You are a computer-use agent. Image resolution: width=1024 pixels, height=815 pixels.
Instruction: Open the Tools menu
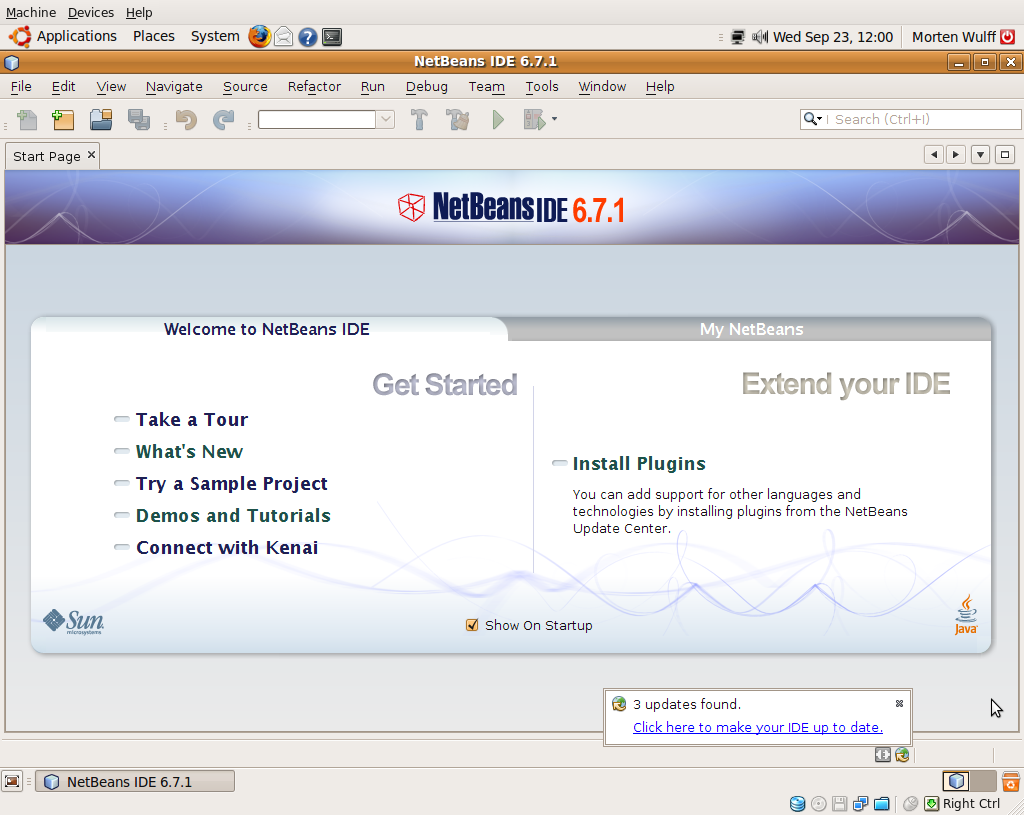tap(542, 86)
